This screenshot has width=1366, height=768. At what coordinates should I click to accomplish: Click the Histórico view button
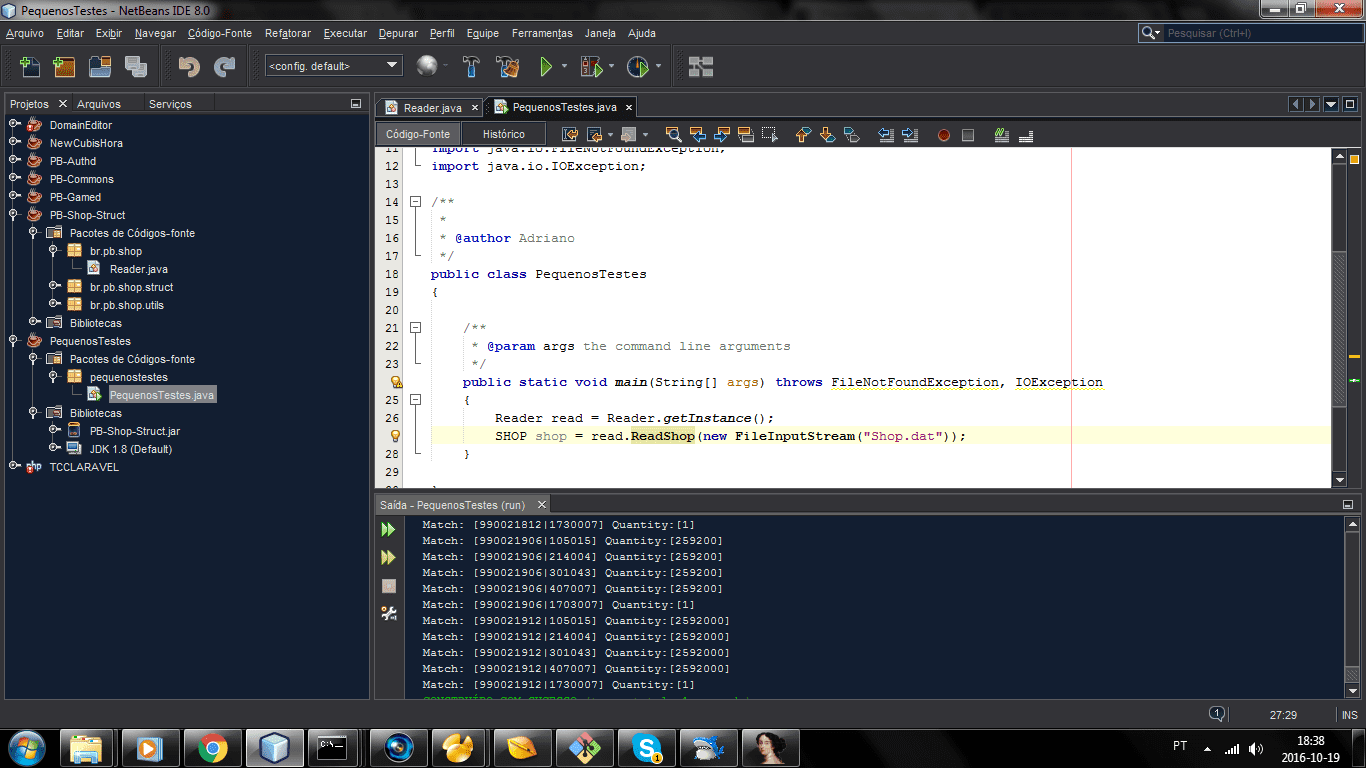pyautogui.click(x=503, y=134)
